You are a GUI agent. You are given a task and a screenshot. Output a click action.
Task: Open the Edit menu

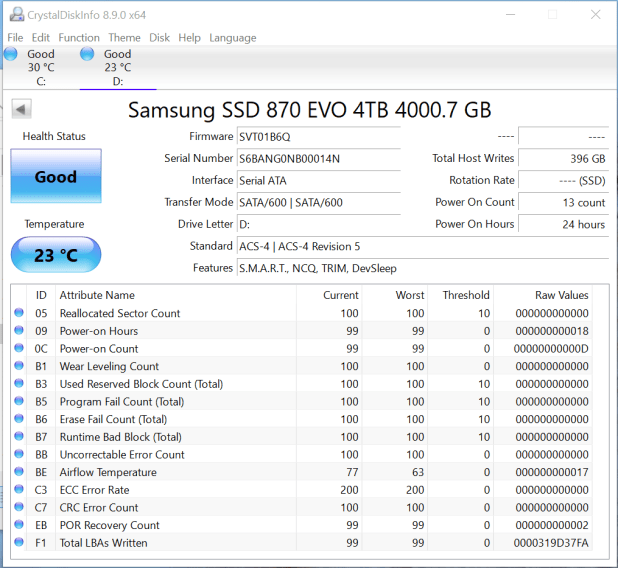(x=41, y=38)
